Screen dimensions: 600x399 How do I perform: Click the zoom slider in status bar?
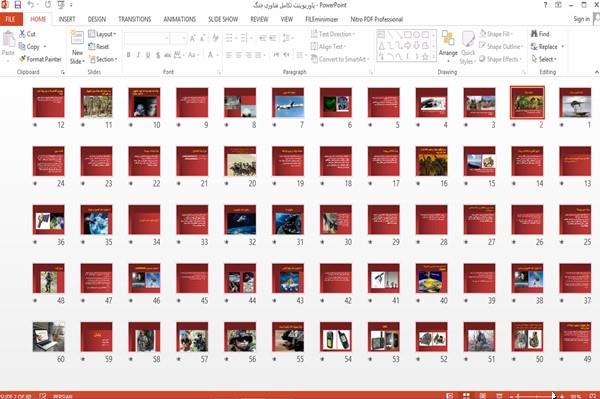click(536, 396)
